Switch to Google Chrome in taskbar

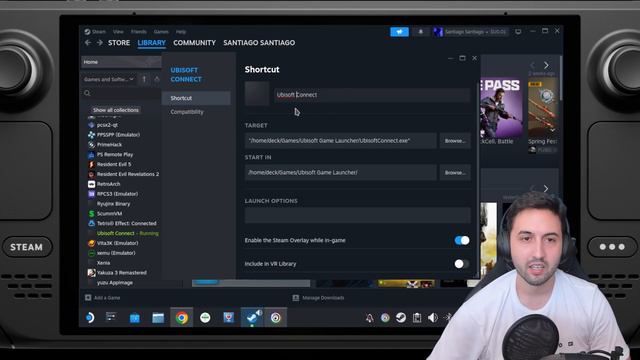pos(182,318)
